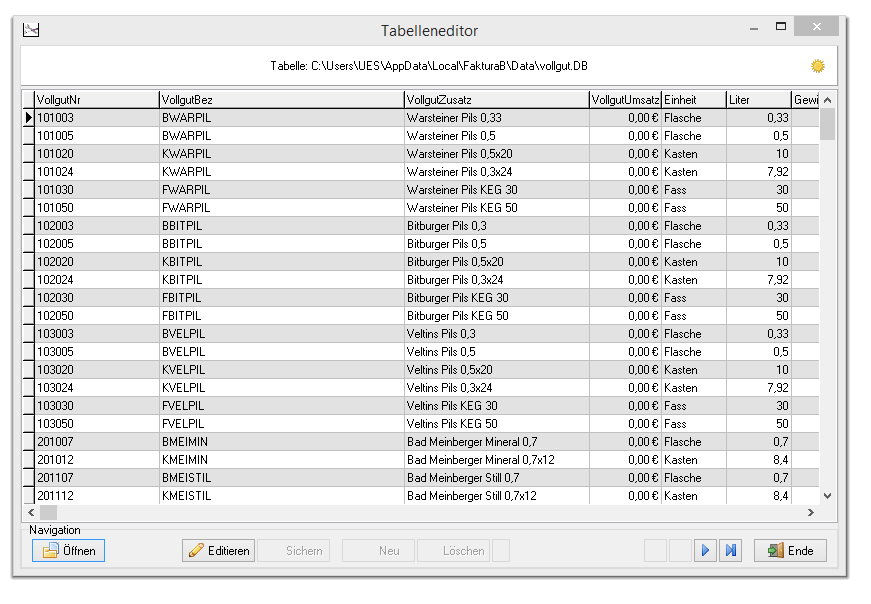The height and width of the screenshot is (604, 871).
Task: Click the vertical scrollbar thumb
Action: pos(827,124)
